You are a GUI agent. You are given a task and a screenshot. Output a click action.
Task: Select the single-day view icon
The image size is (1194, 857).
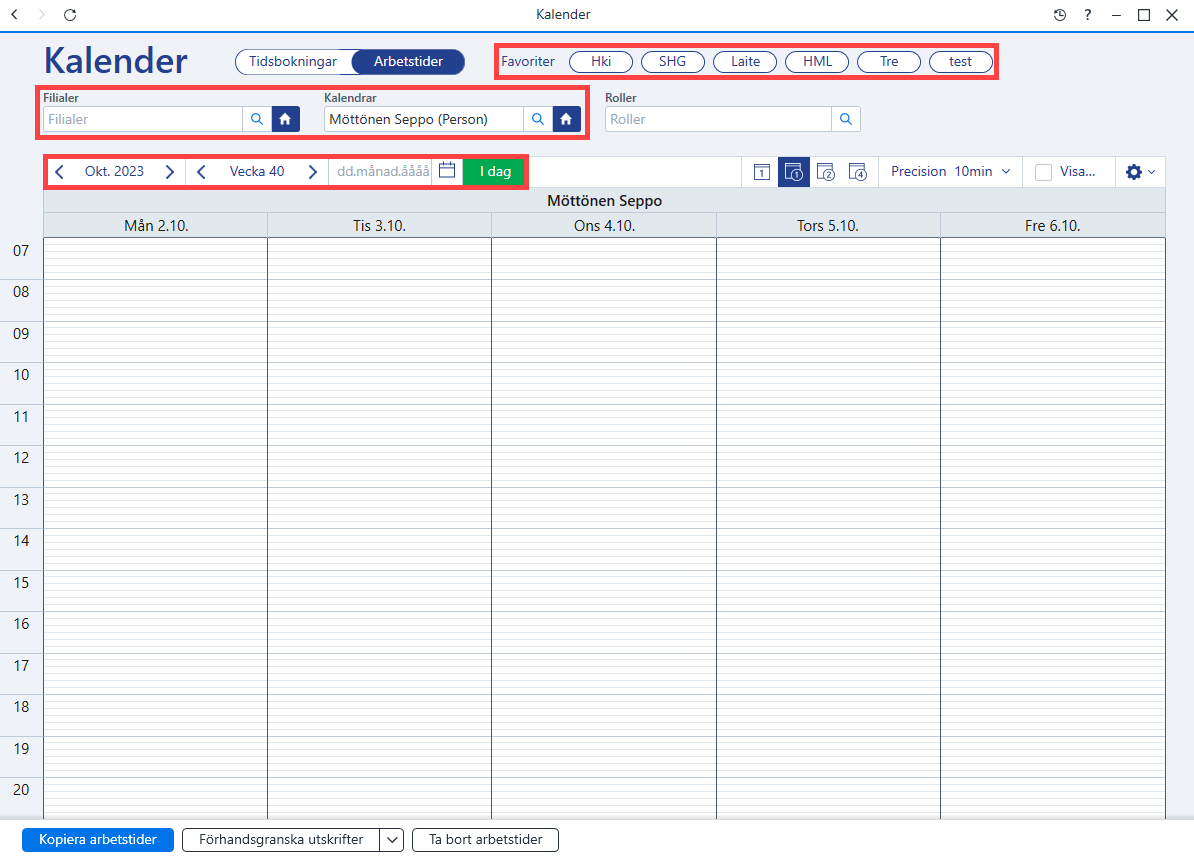(761, 172)
